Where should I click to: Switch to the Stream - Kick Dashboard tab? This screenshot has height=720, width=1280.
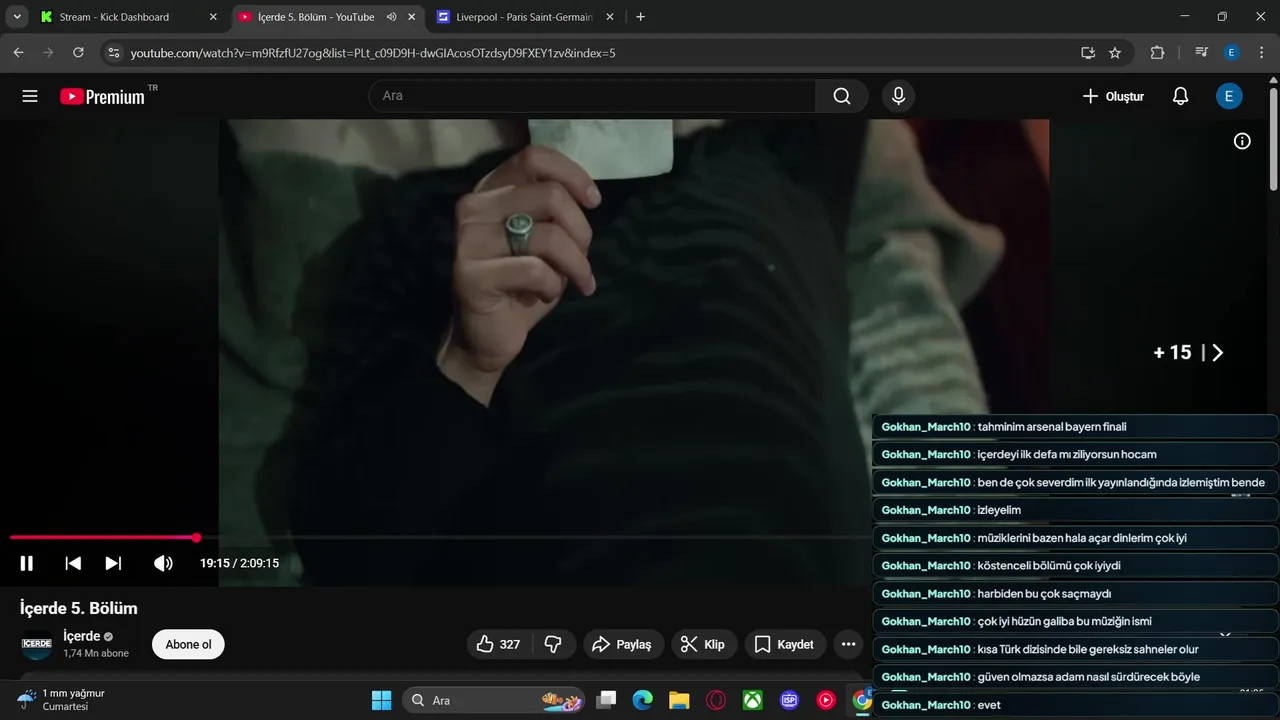(x=114, y=17)
